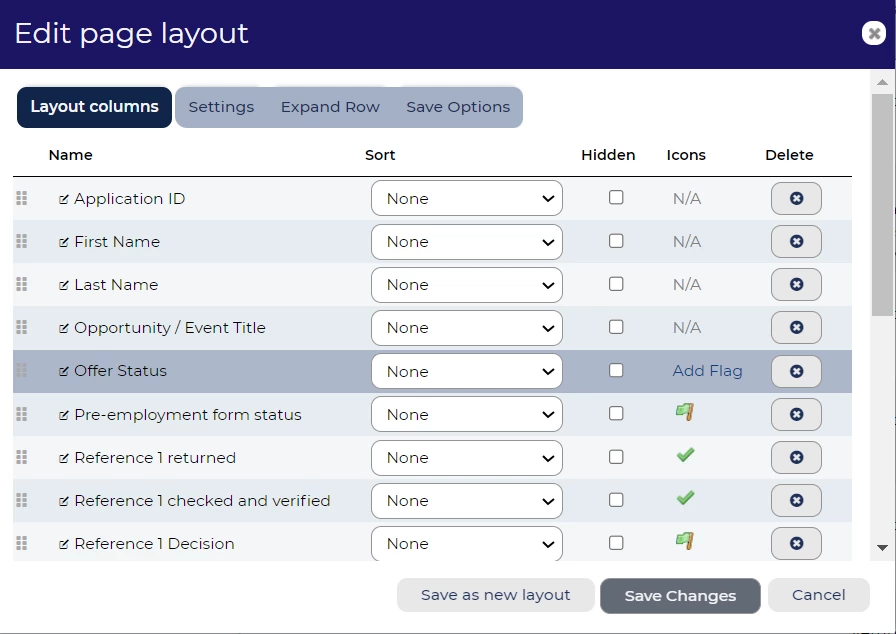Click the vertical scrollbar's down arrow

click(x=882, y=548)
